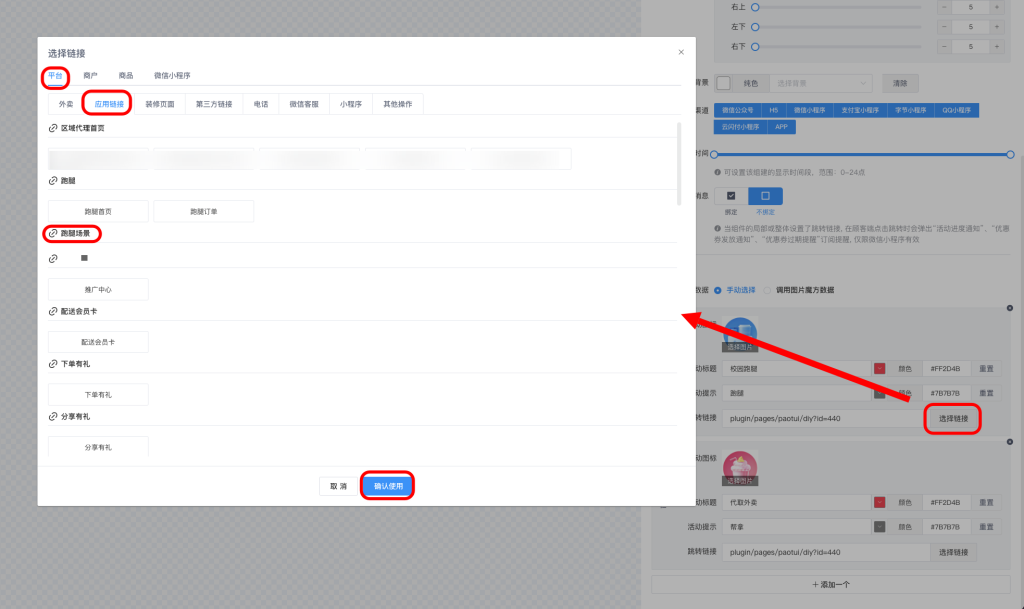
Task: Click minus stepper for 左下 corner radius
Action: click(943, 27)
